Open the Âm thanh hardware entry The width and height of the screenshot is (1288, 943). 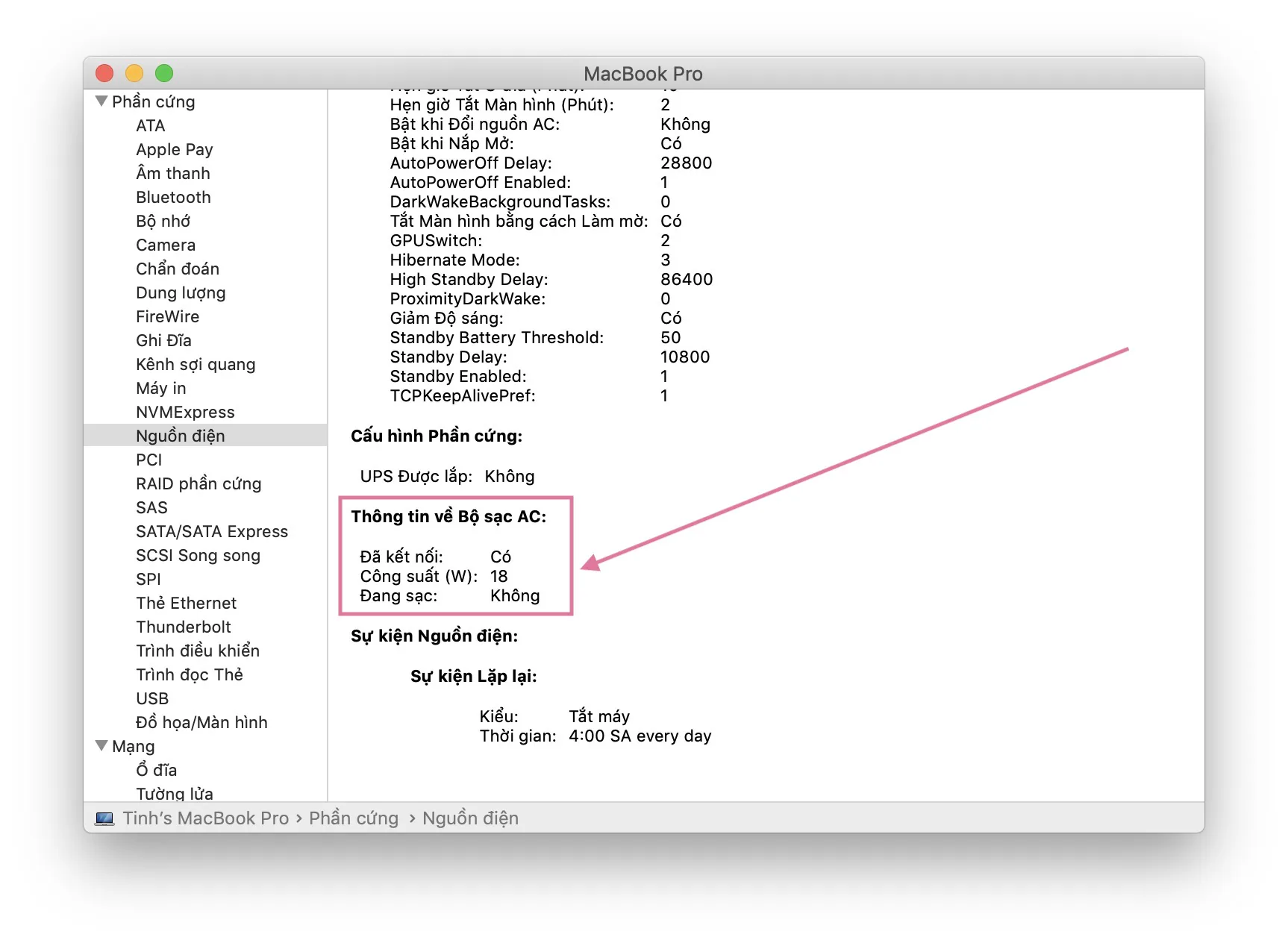pos(173,173)
